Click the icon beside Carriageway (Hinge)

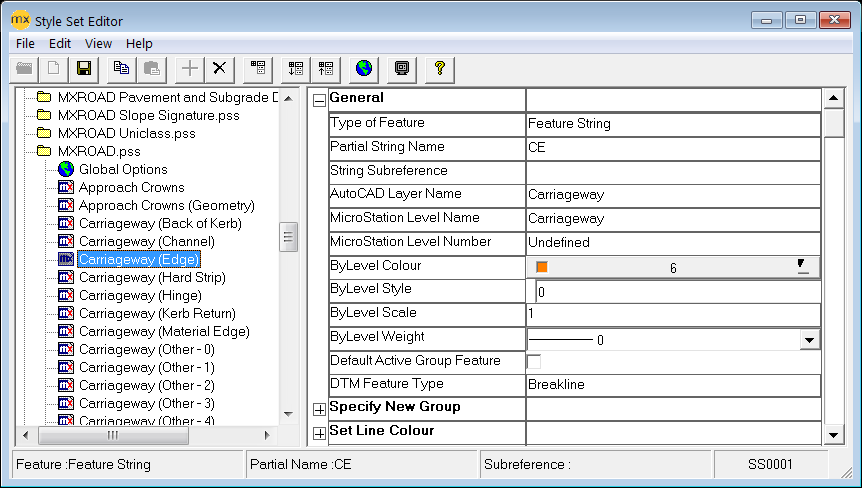pos(66,296)
